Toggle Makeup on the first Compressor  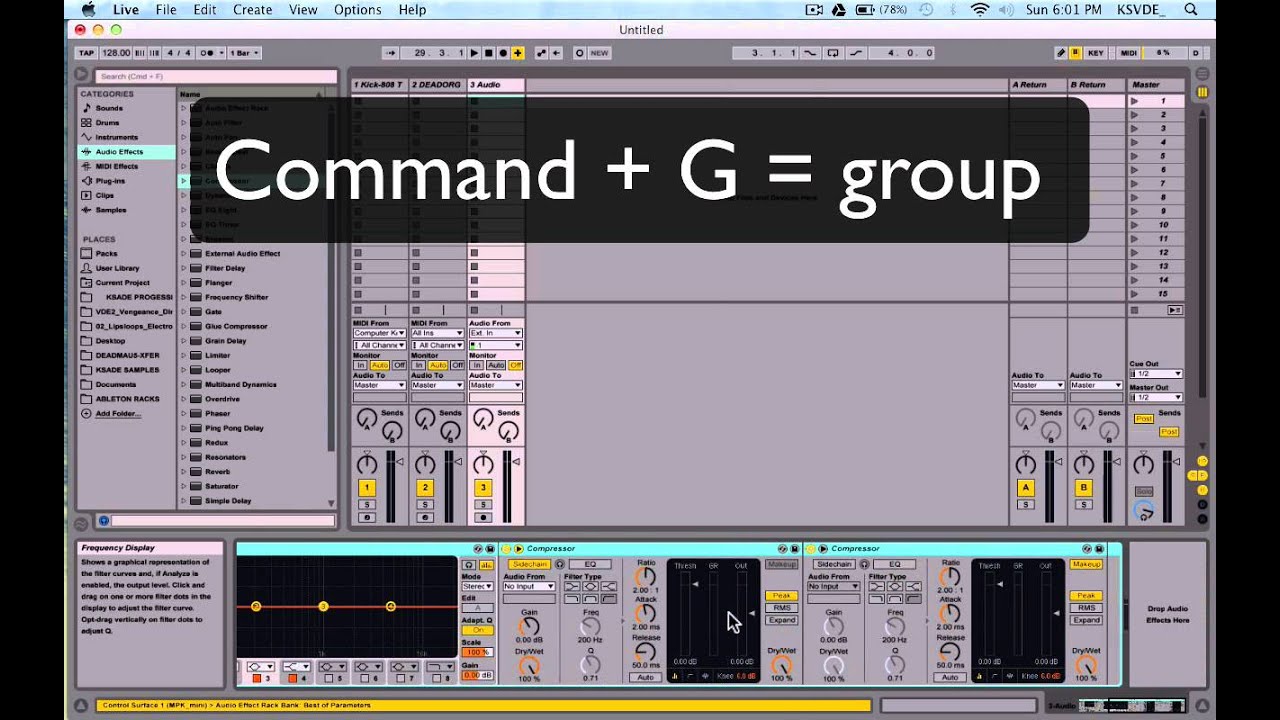point(781,564)
